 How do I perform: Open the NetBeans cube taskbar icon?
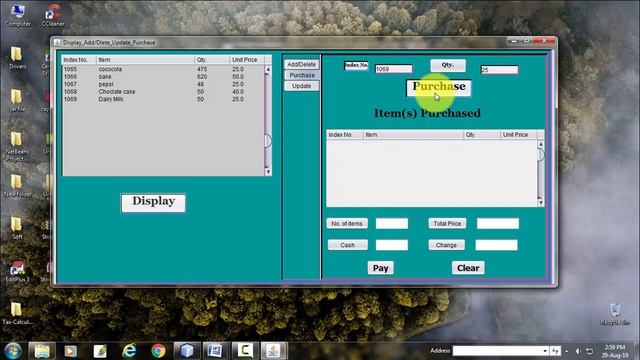187,351
